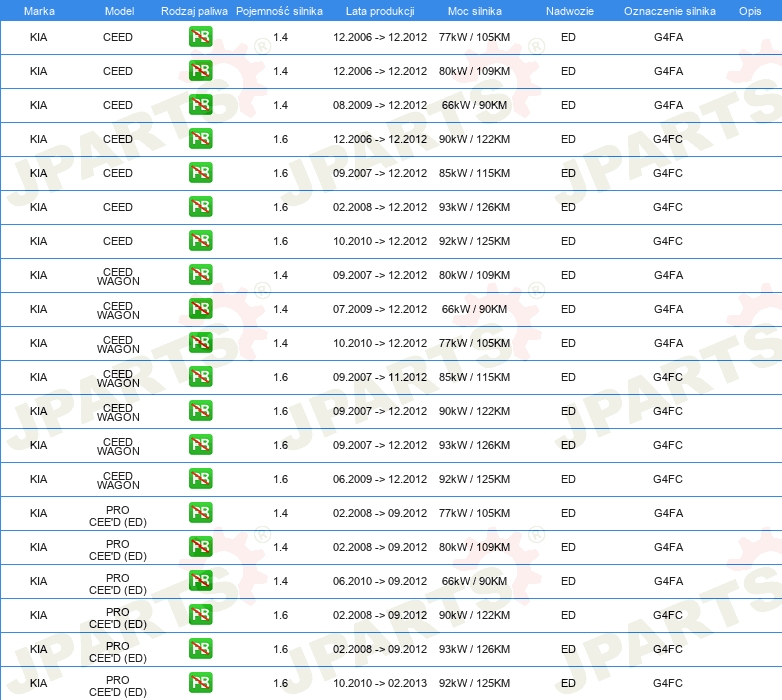Screen dimensions: 782x700
Task: Click the 07.2009 -> 12.2012 production years cell
Action: [x=379, y=310]
